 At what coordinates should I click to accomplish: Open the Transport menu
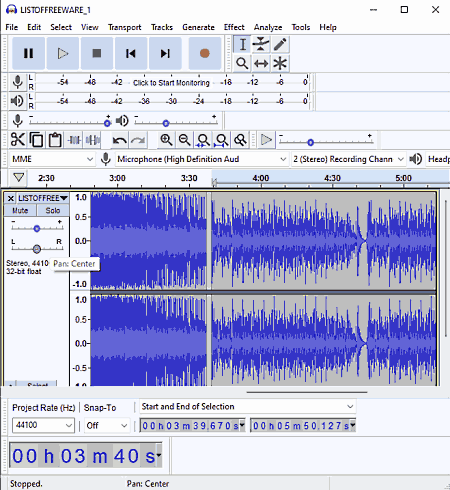pyautogui.click(x=124, y=27)
